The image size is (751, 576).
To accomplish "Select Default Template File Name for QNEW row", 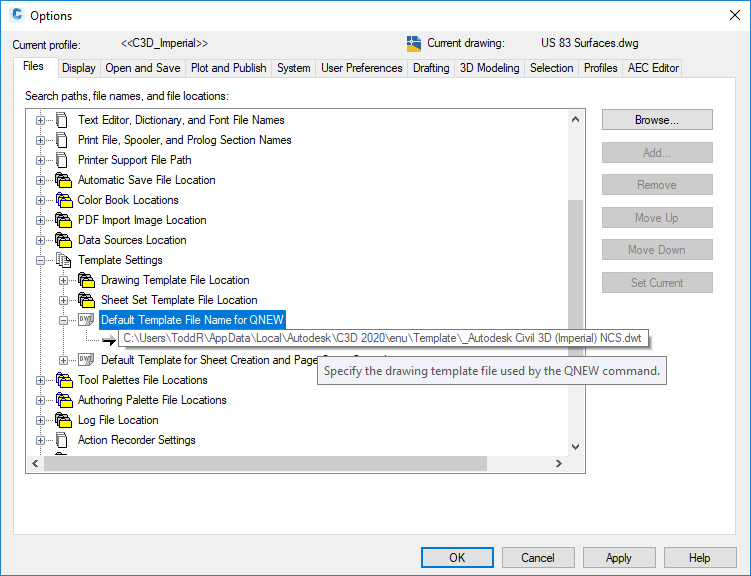I will [x=193, y=320].
